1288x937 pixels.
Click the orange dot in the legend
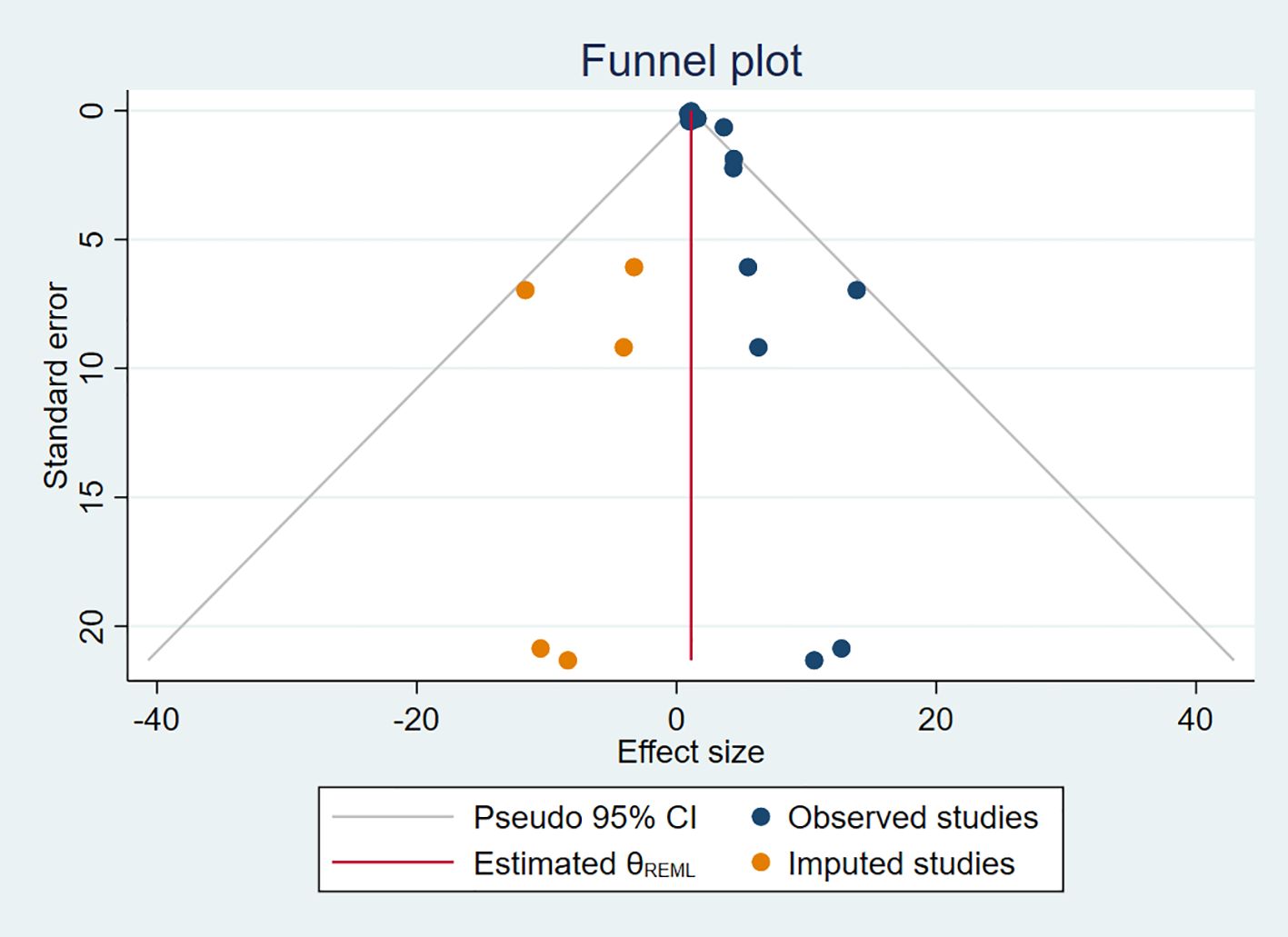[x=761, y=862]
